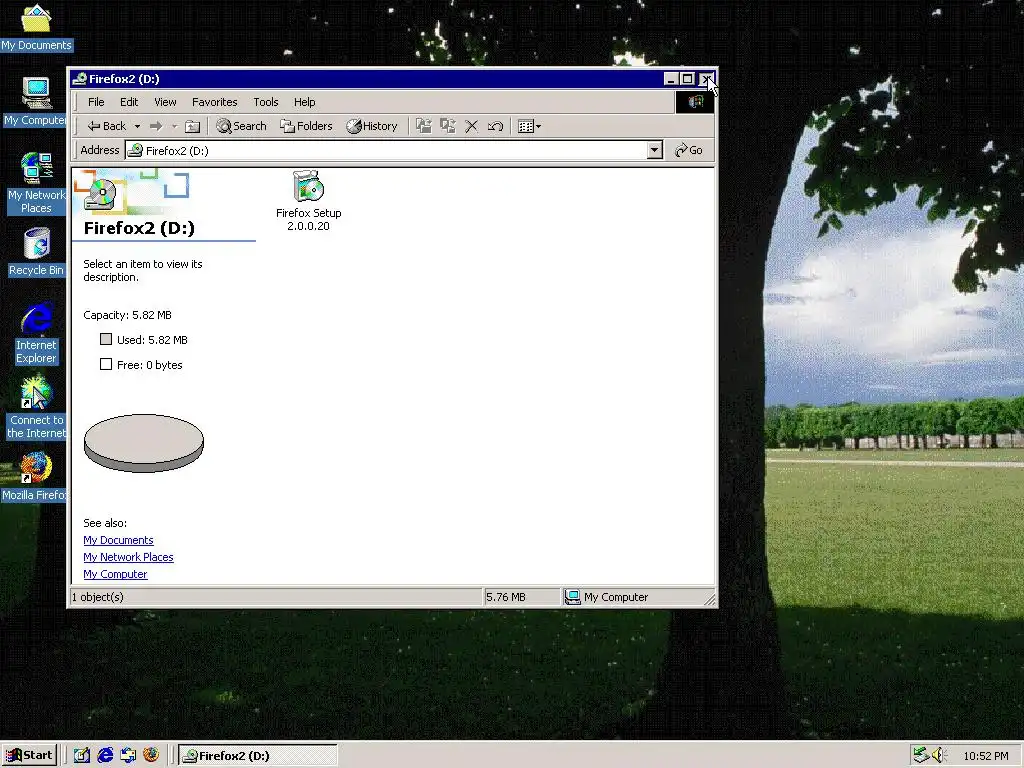Open the Tools menu
Image resolution: width=1024 pixels, height=768 pixels.
click(266, 102)
